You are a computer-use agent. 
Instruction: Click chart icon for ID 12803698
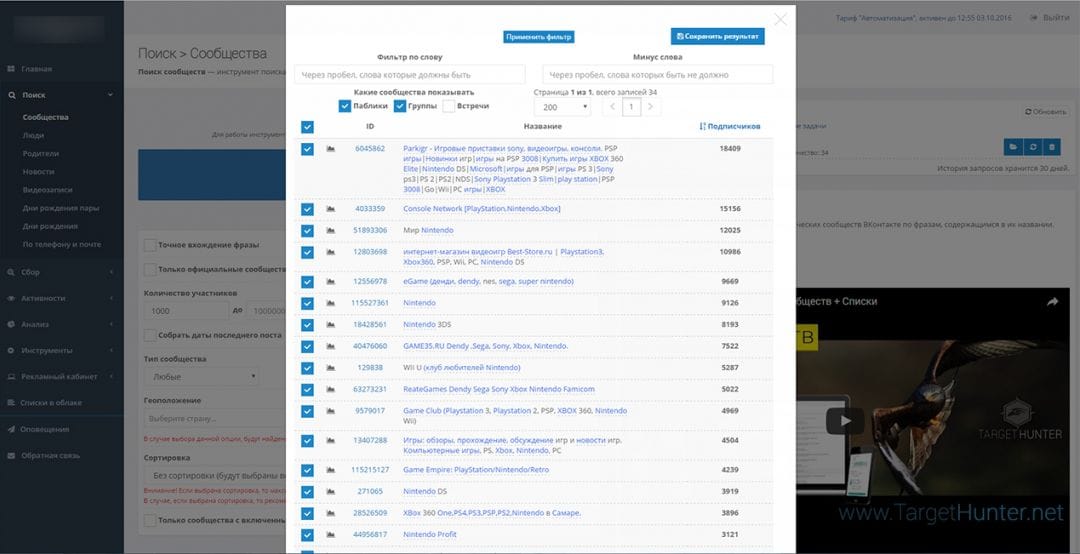[331, 252]
